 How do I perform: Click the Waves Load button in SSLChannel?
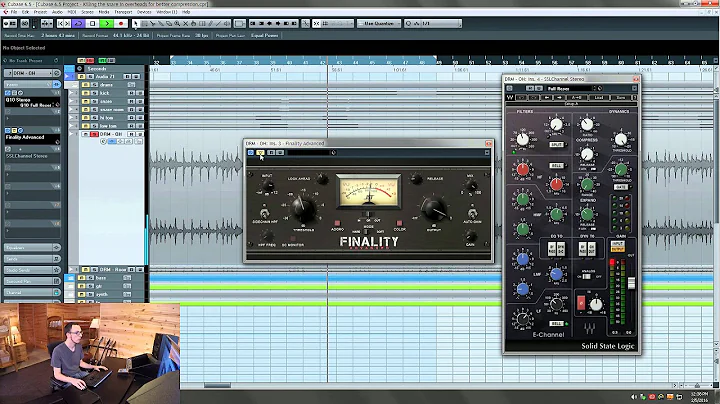click(599, 97)
